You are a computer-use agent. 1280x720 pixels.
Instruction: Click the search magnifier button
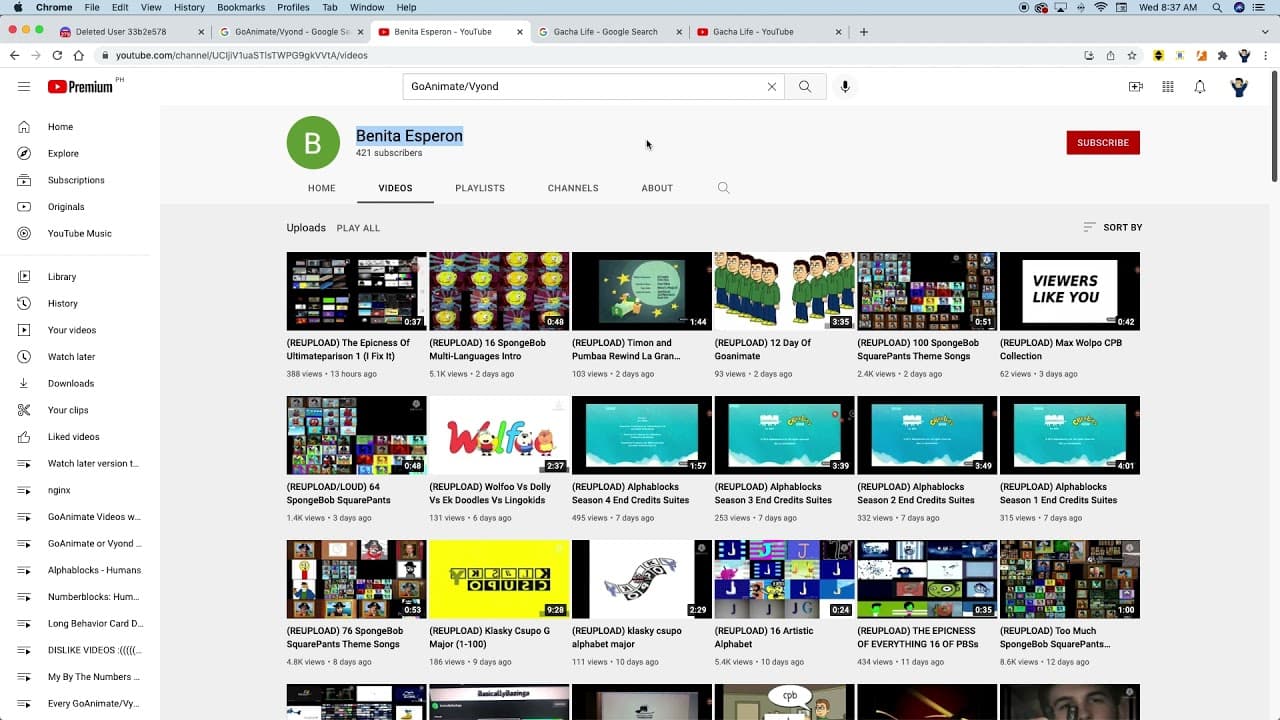tap(805, 86)
